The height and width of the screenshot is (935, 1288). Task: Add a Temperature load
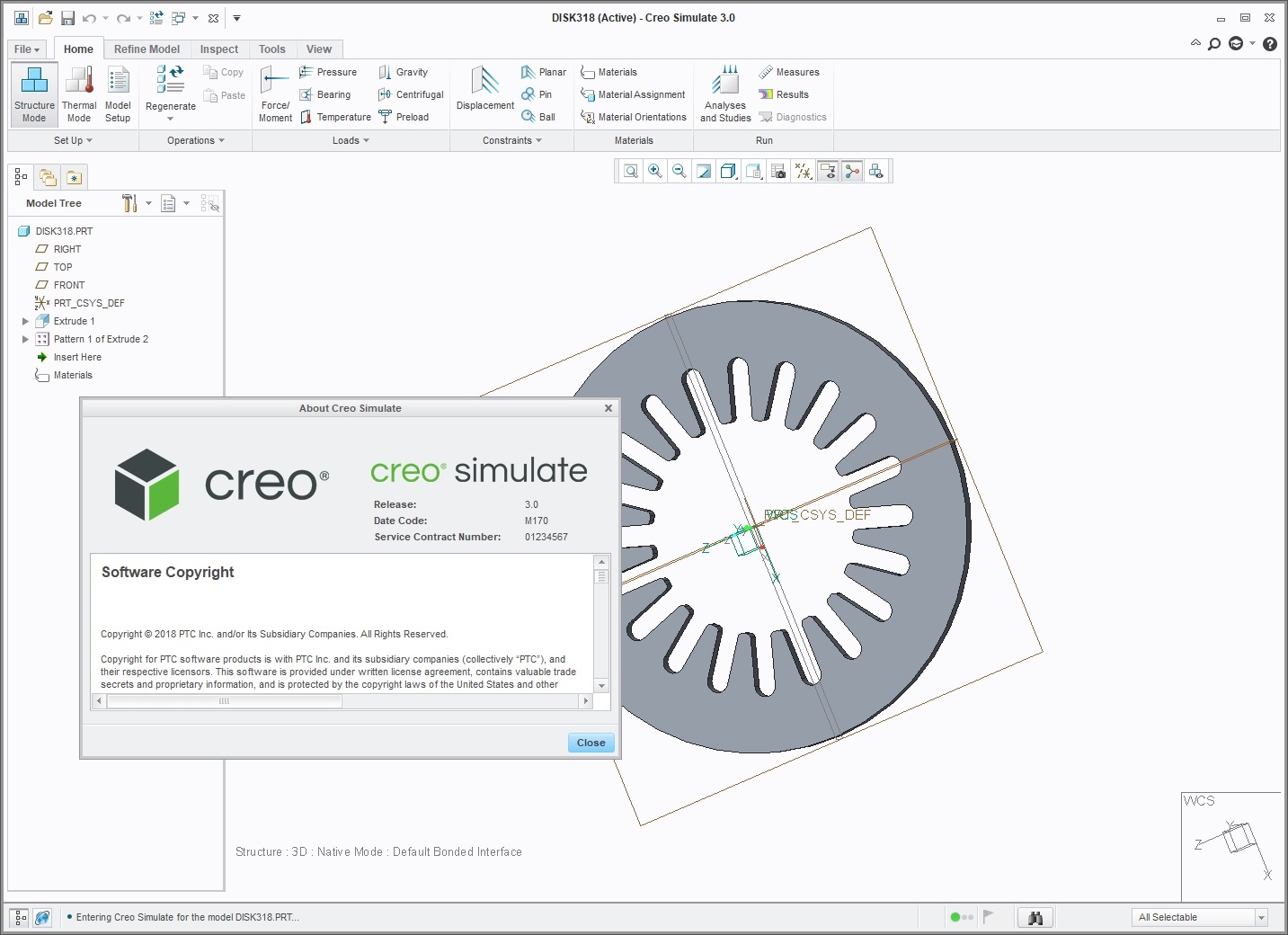[x=335, y=117]
